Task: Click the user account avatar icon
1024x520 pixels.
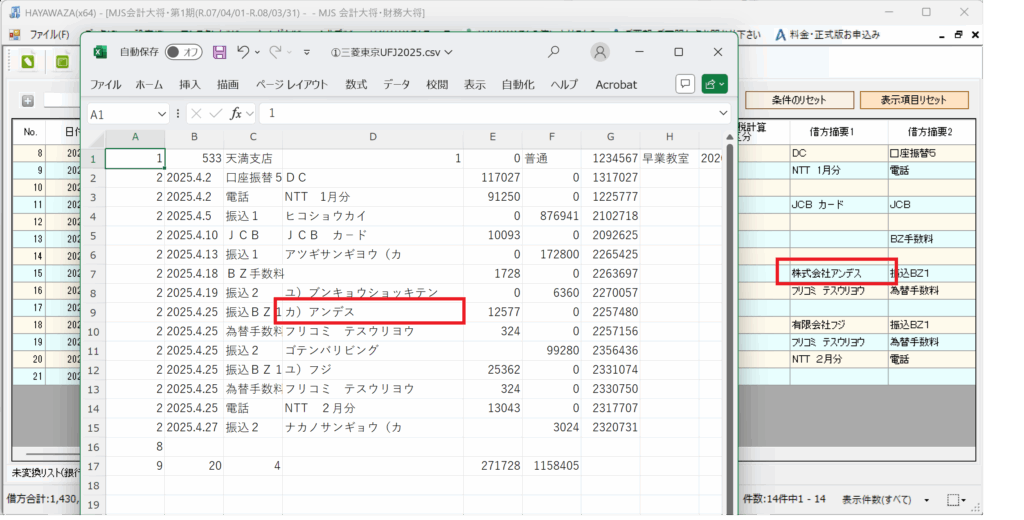Action: tap(600, 52)
